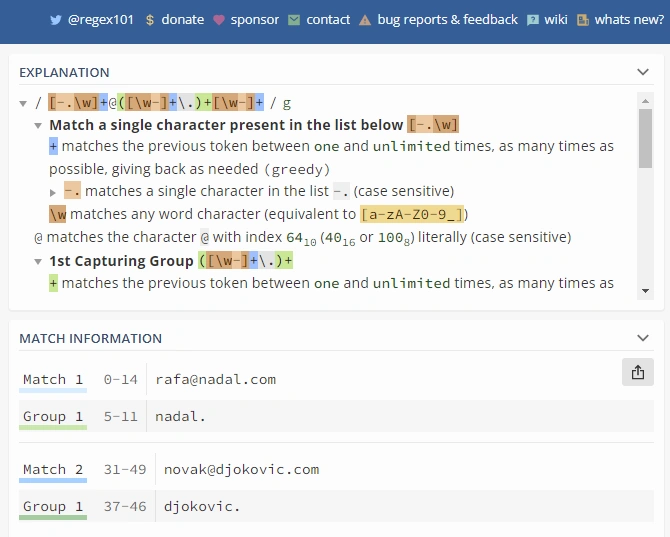Viewport: 670px width, 537px height.
Task: Expand the '-.' character list node
Action: (53, 192)
